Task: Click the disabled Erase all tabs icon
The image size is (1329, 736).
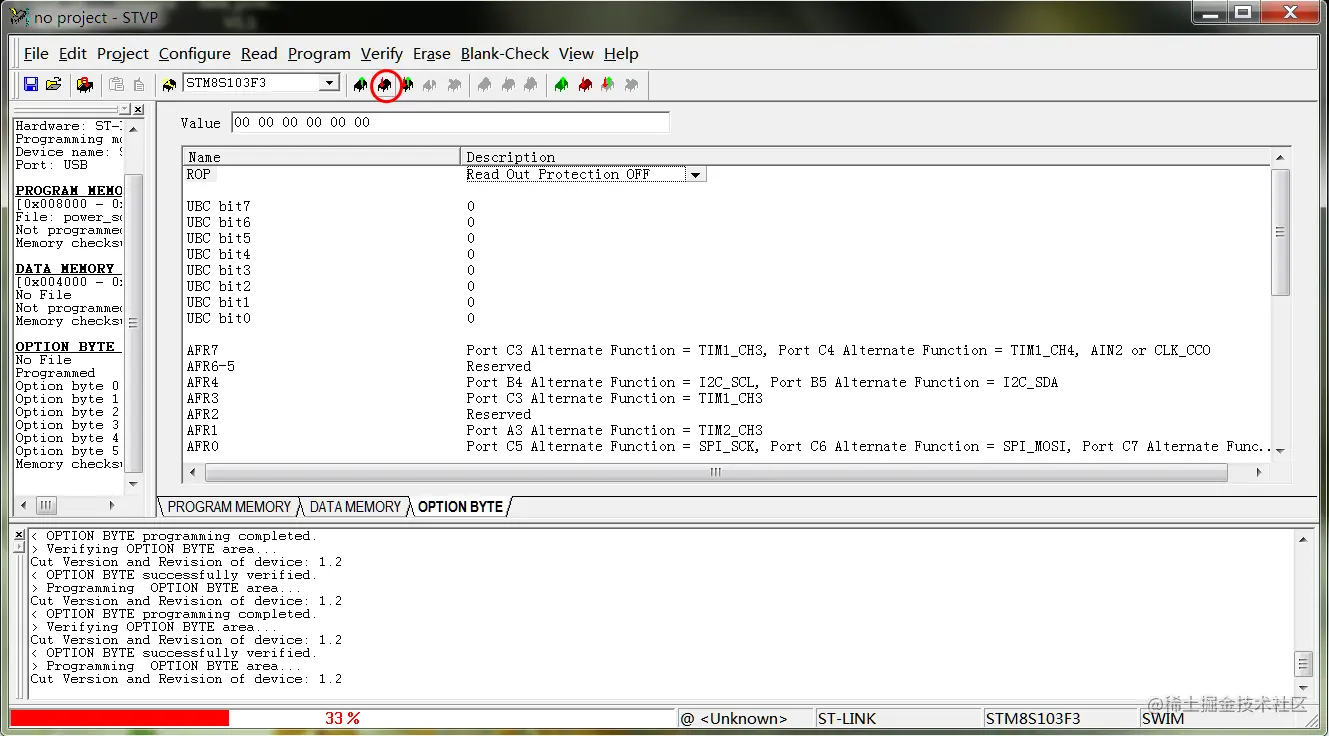Action: (x=631, y=85)
